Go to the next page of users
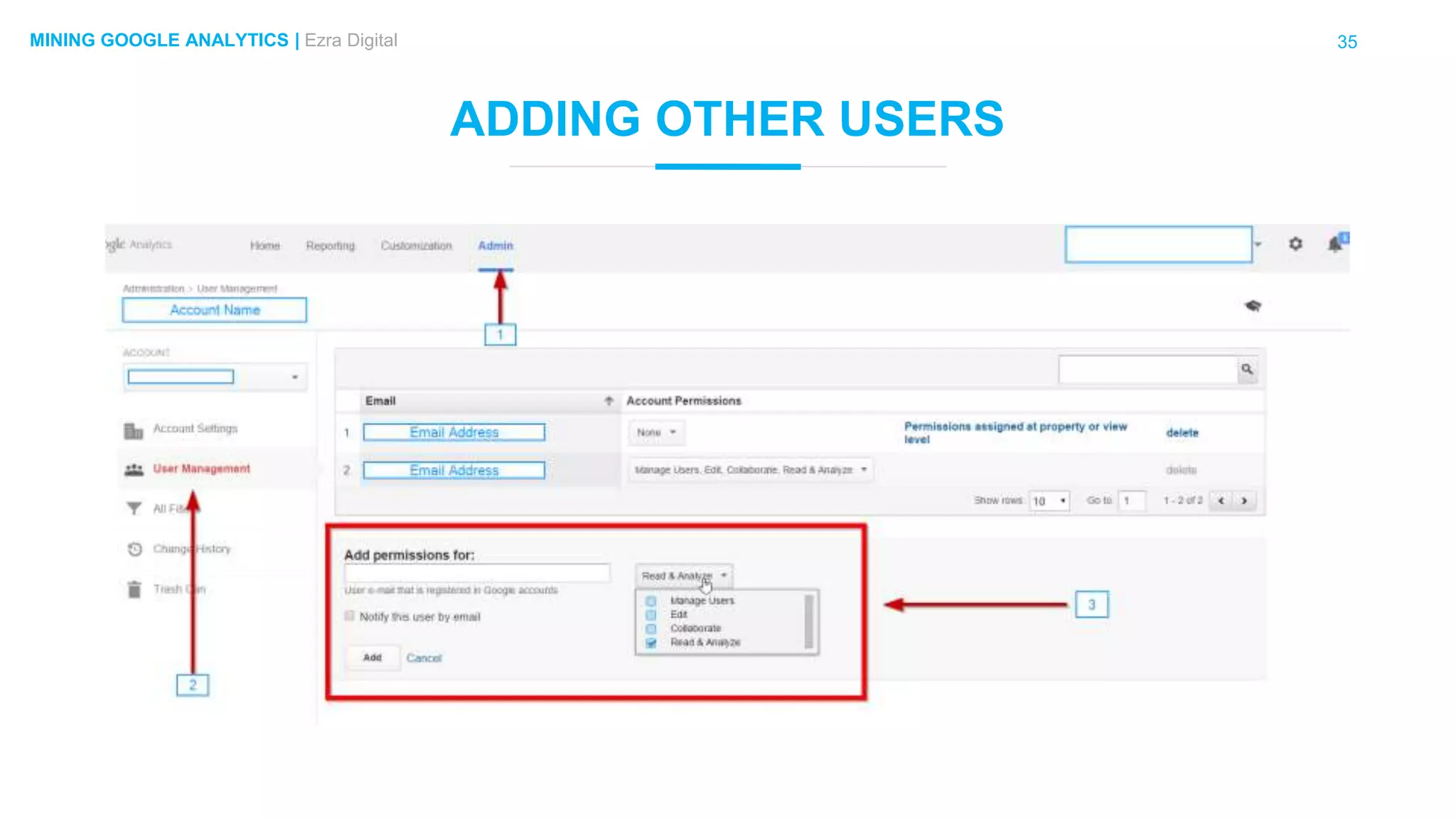 [1244, 500]
